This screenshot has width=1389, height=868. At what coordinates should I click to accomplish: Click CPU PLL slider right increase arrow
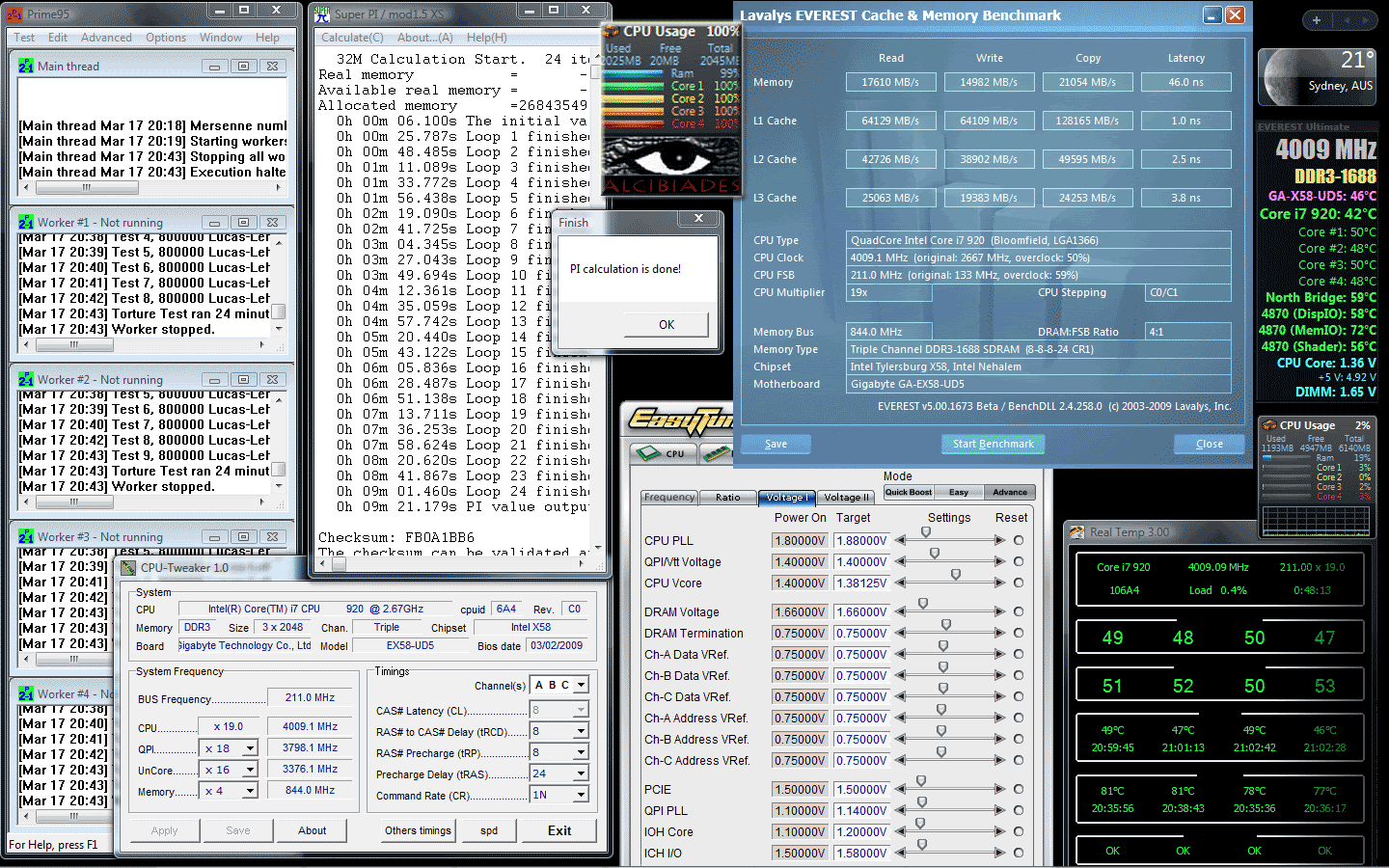coord(1000,540)
